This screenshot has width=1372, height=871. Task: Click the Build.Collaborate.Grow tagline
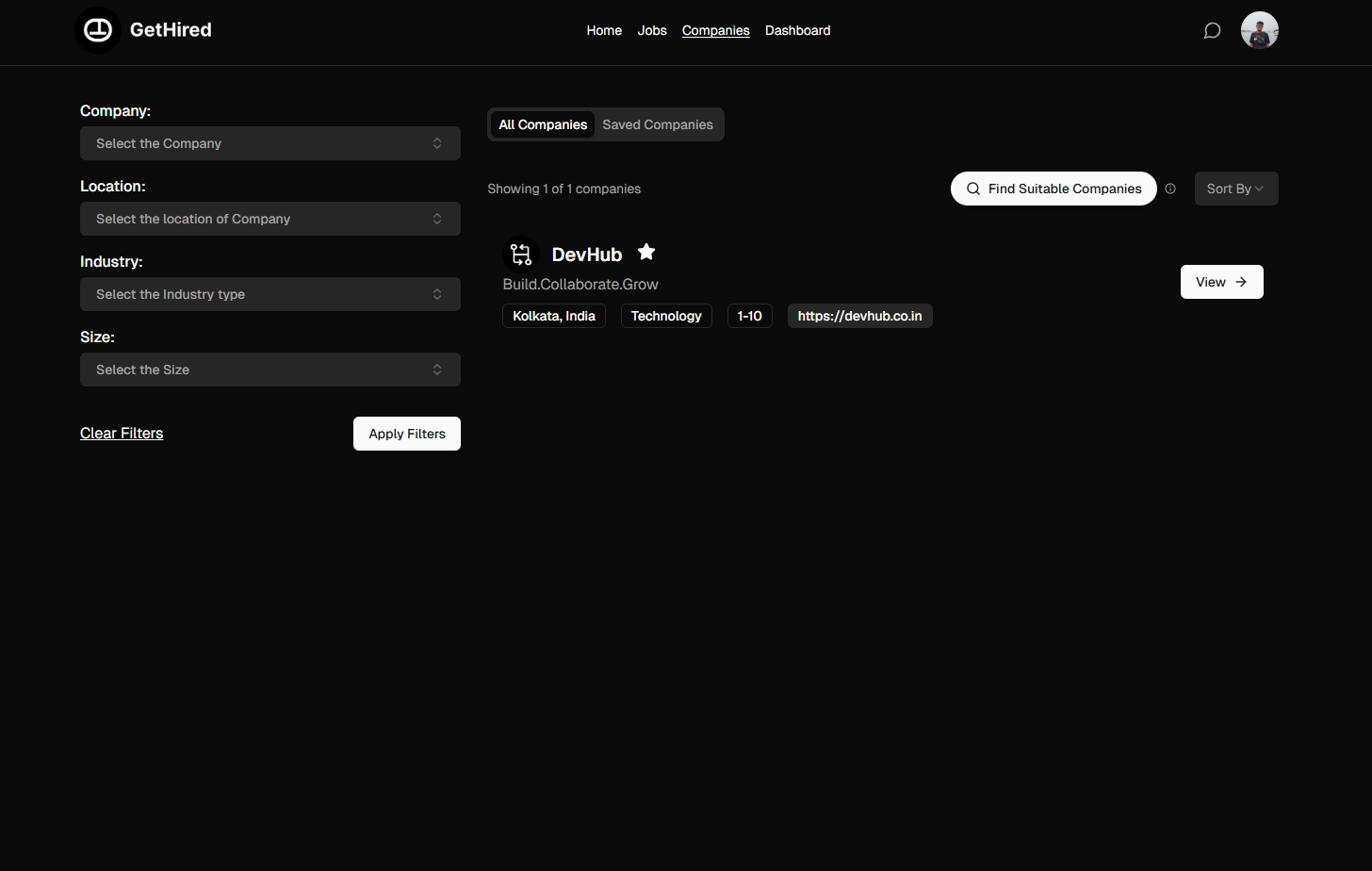point(580,285)
